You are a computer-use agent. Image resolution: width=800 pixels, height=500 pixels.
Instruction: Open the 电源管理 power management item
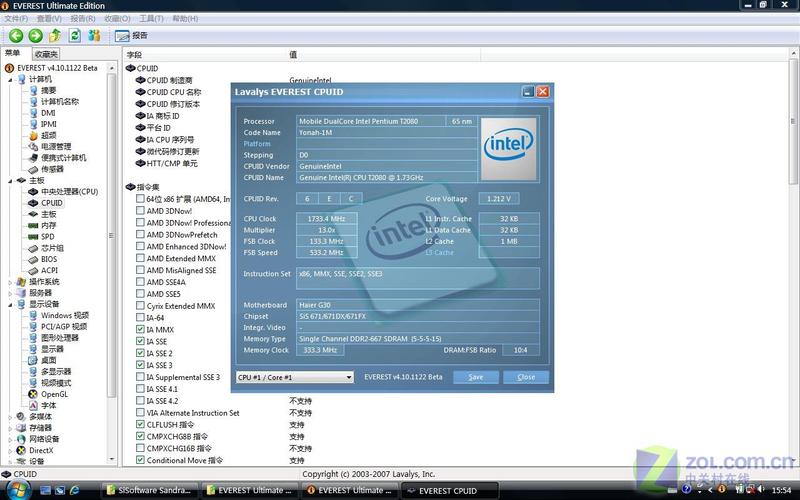(x=56, y=146)
